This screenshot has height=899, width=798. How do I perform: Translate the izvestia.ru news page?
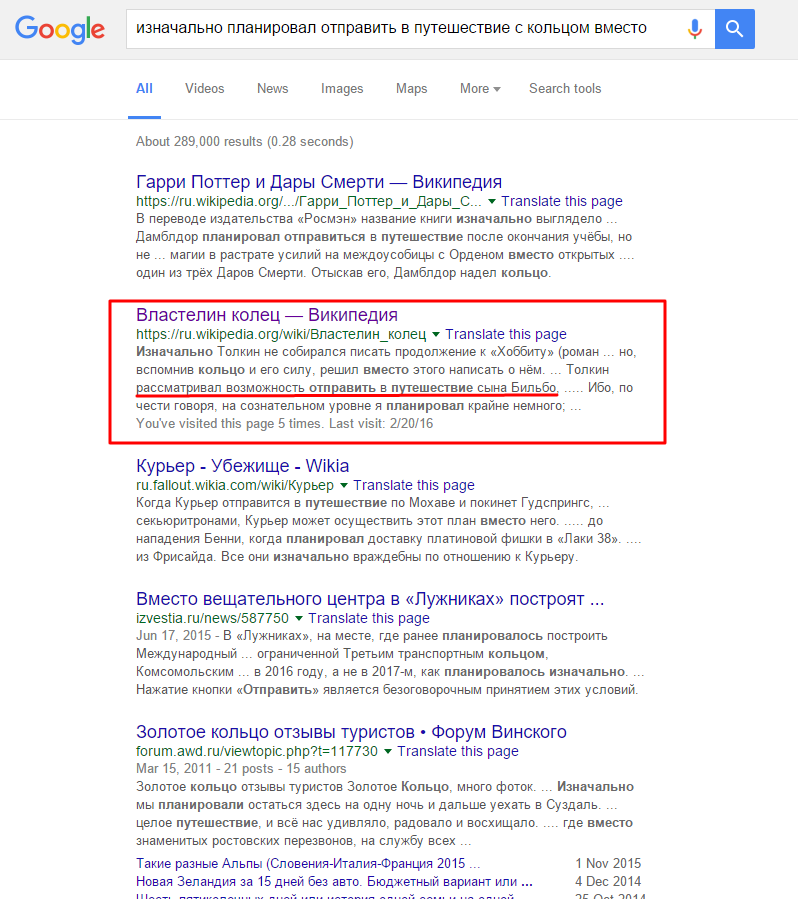[x=369, y=618]
